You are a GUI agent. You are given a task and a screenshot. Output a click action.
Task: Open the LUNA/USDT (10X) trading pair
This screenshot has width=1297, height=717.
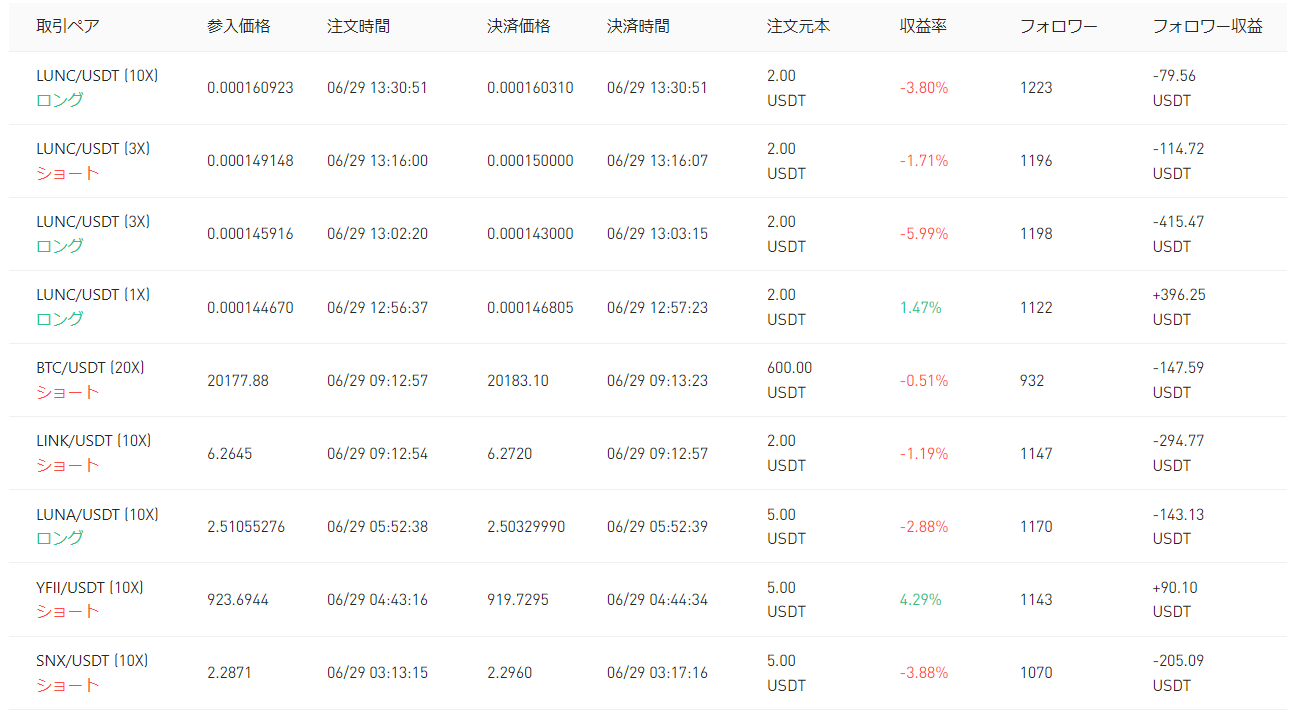click(x=97, y=514)
